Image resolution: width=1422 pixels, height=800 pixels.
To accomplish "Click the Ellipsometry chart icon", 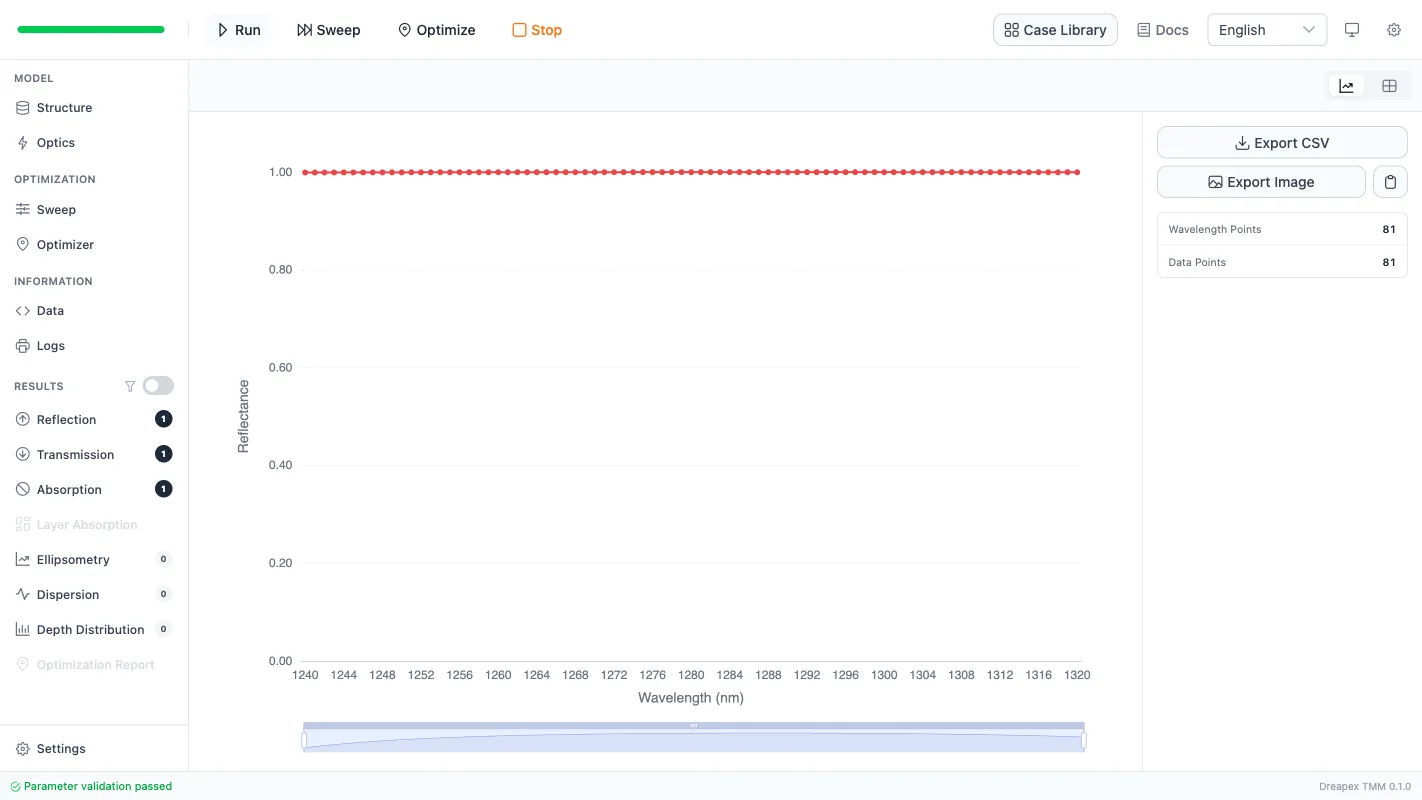I will (23, 560).
